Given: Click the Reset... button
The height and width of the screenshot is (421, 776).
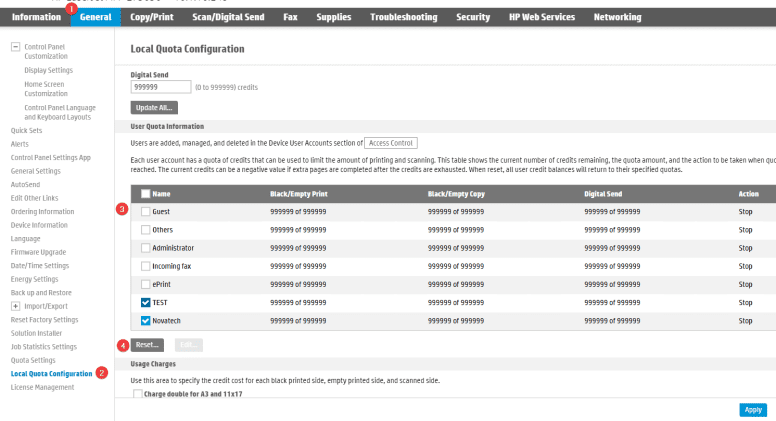Looking at the screenshot, I should point(149,344).
